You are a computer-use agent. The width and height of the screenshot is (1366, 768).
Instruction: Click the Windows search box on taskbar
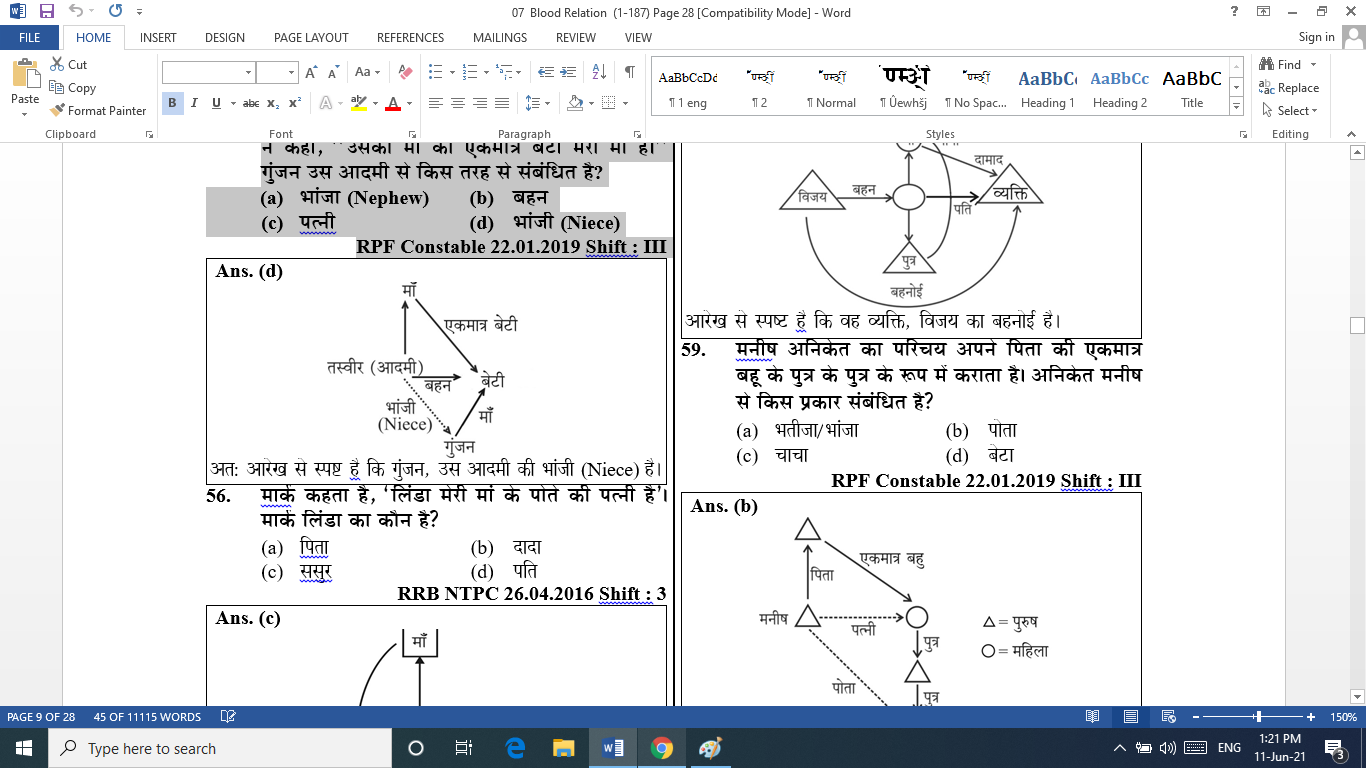(219, 748)
